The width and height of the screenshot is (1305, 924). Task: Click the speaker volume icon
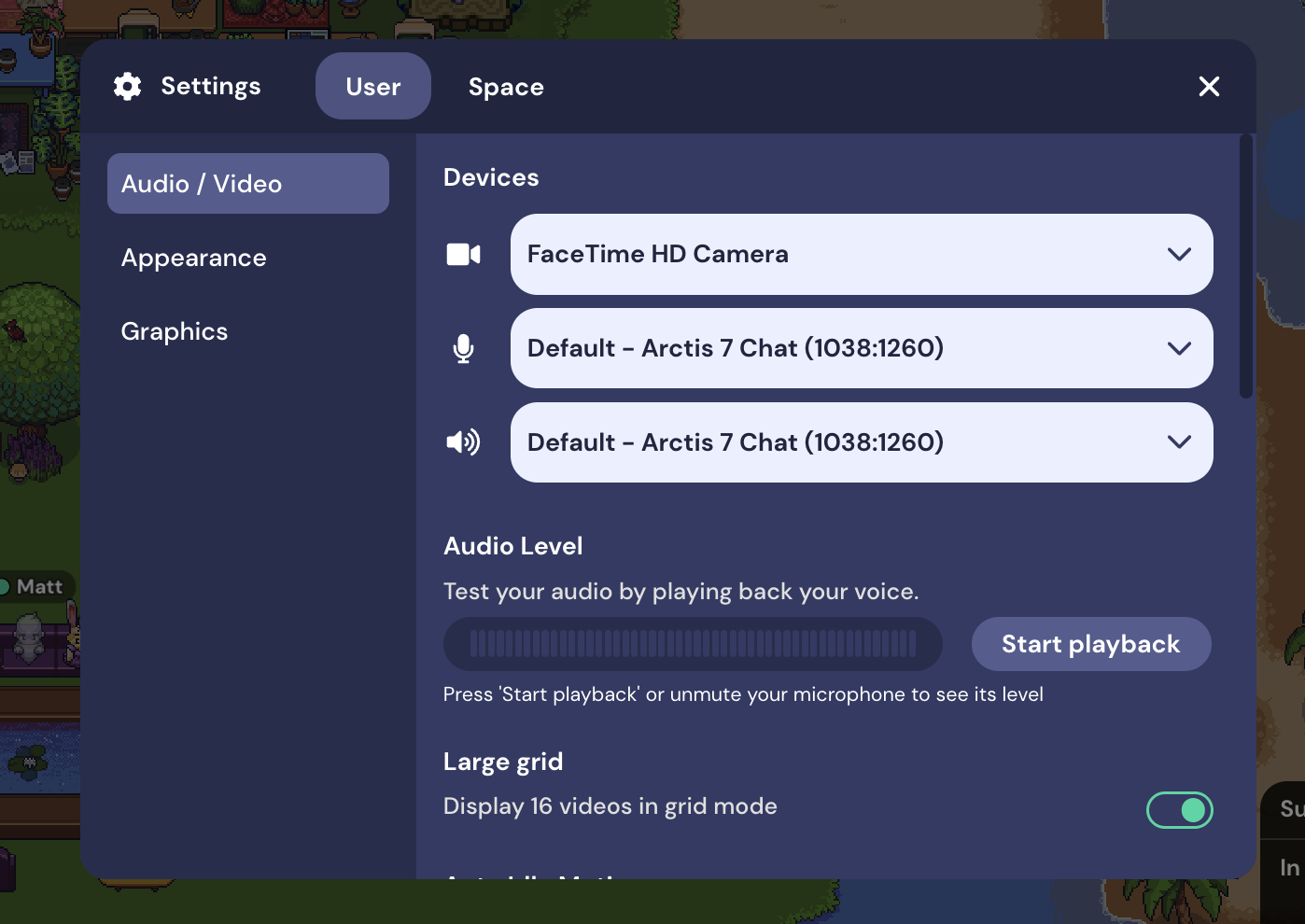click(x=463, y=441)
